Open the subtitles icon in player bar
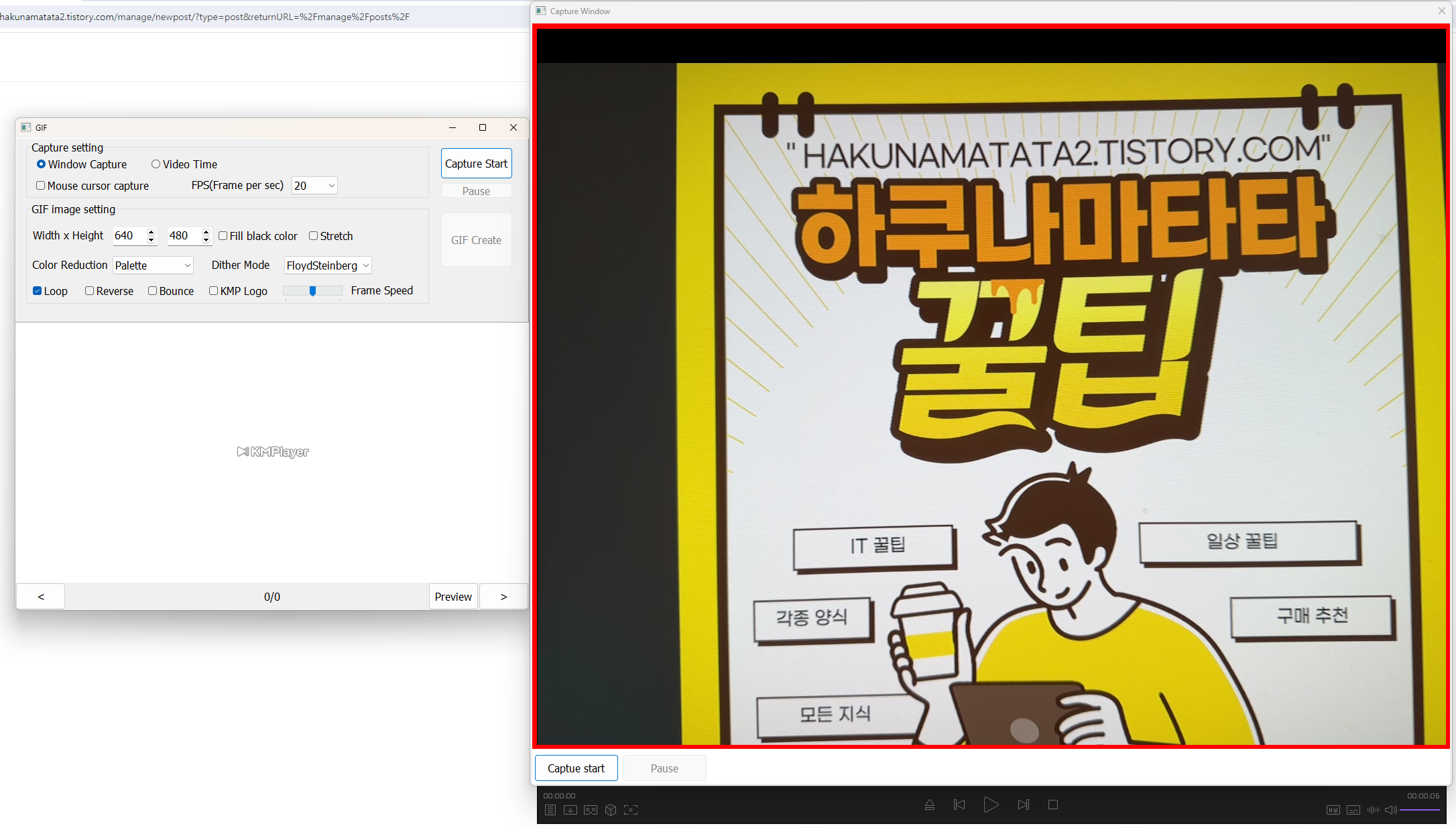The width and height of the screenshot is (1456, 828). click(1353, 810)
